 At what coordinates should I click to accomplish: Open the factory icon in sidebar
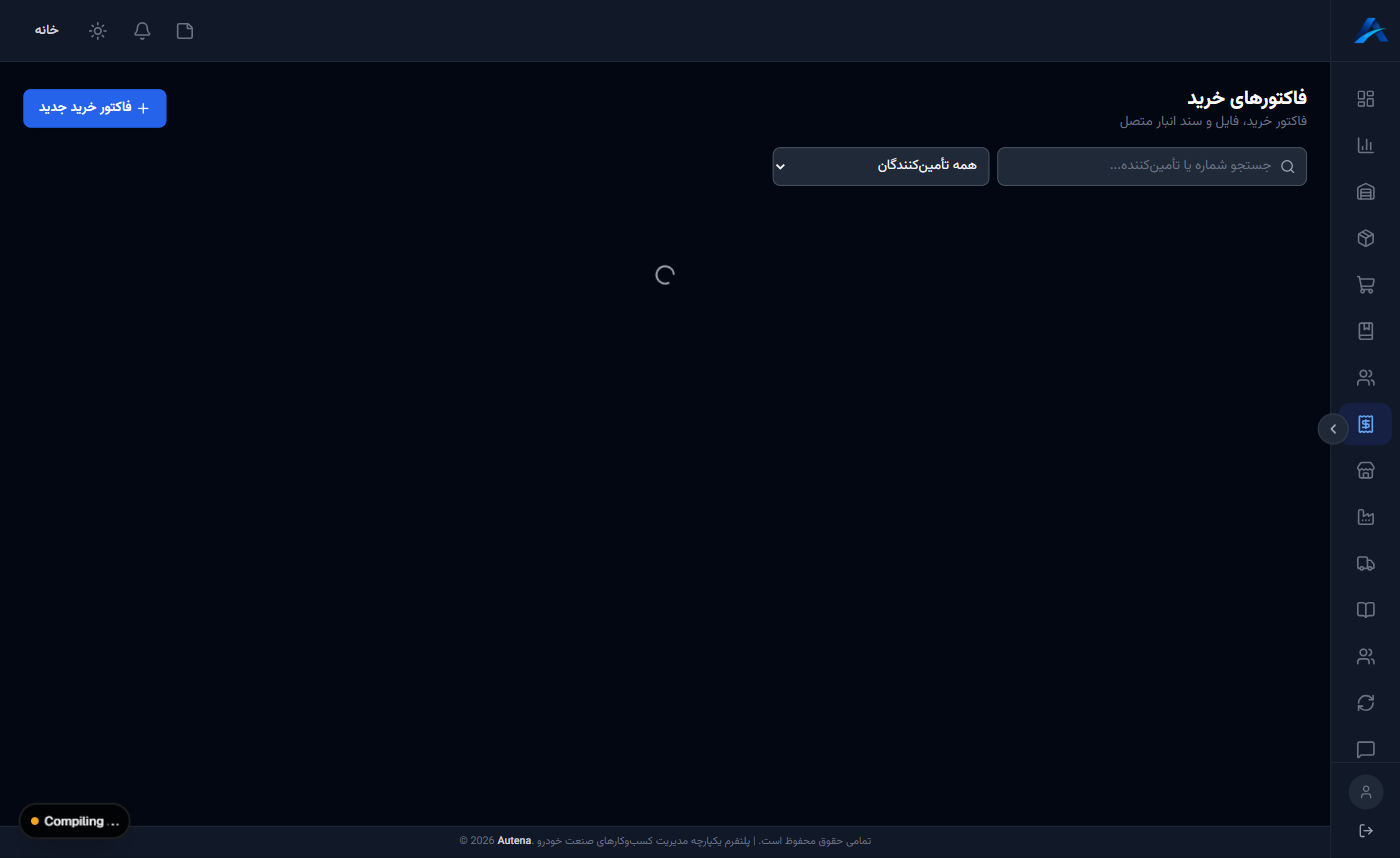pyautogui.click(x=1365, y=517)
